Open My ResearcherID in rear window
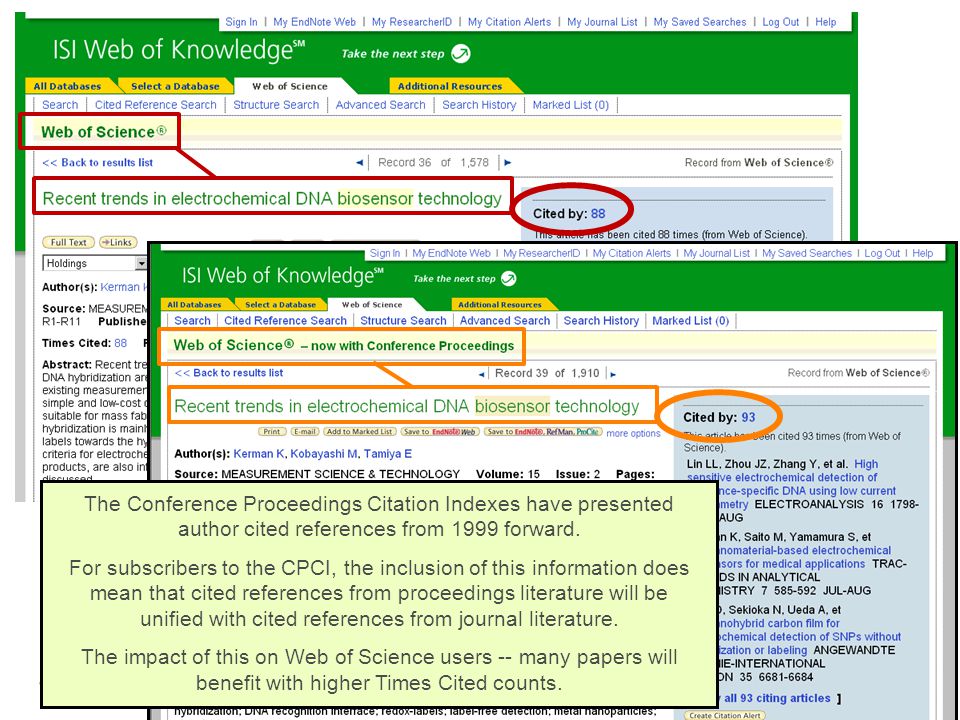The width and height of the screenshot is (960, 720). coord(411,22)
